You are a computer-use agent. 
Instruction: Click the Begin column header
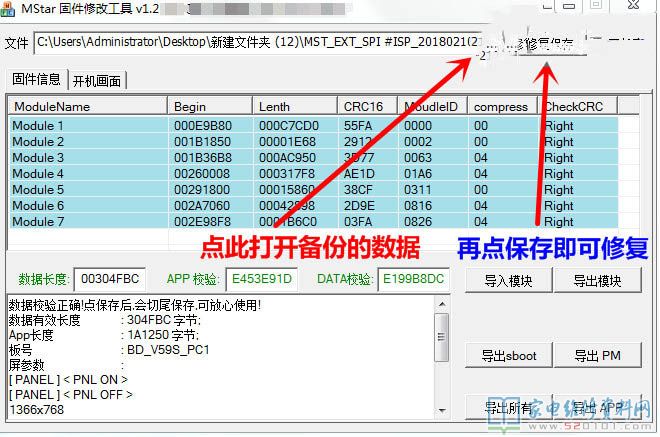click(210, 106)
